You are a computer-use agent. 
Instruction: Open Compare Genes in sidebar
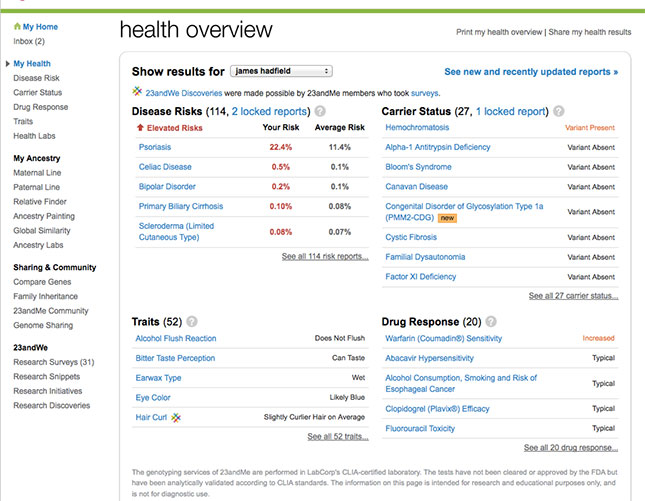42,282
